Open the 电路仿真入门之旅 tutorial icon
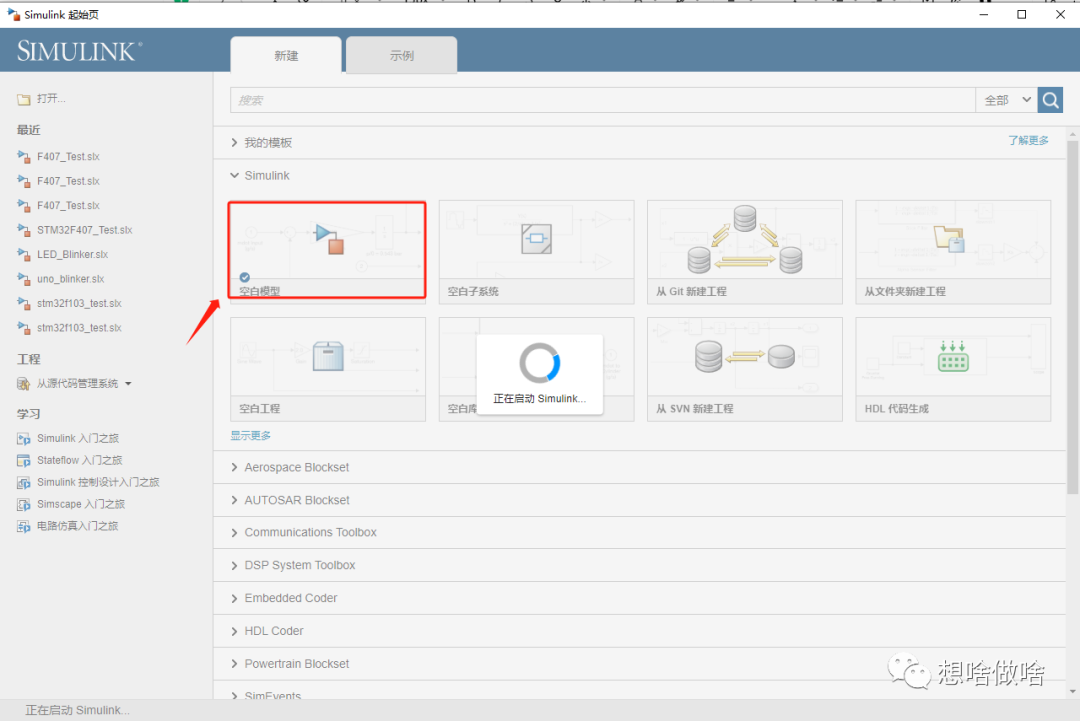 coord(24,527)
